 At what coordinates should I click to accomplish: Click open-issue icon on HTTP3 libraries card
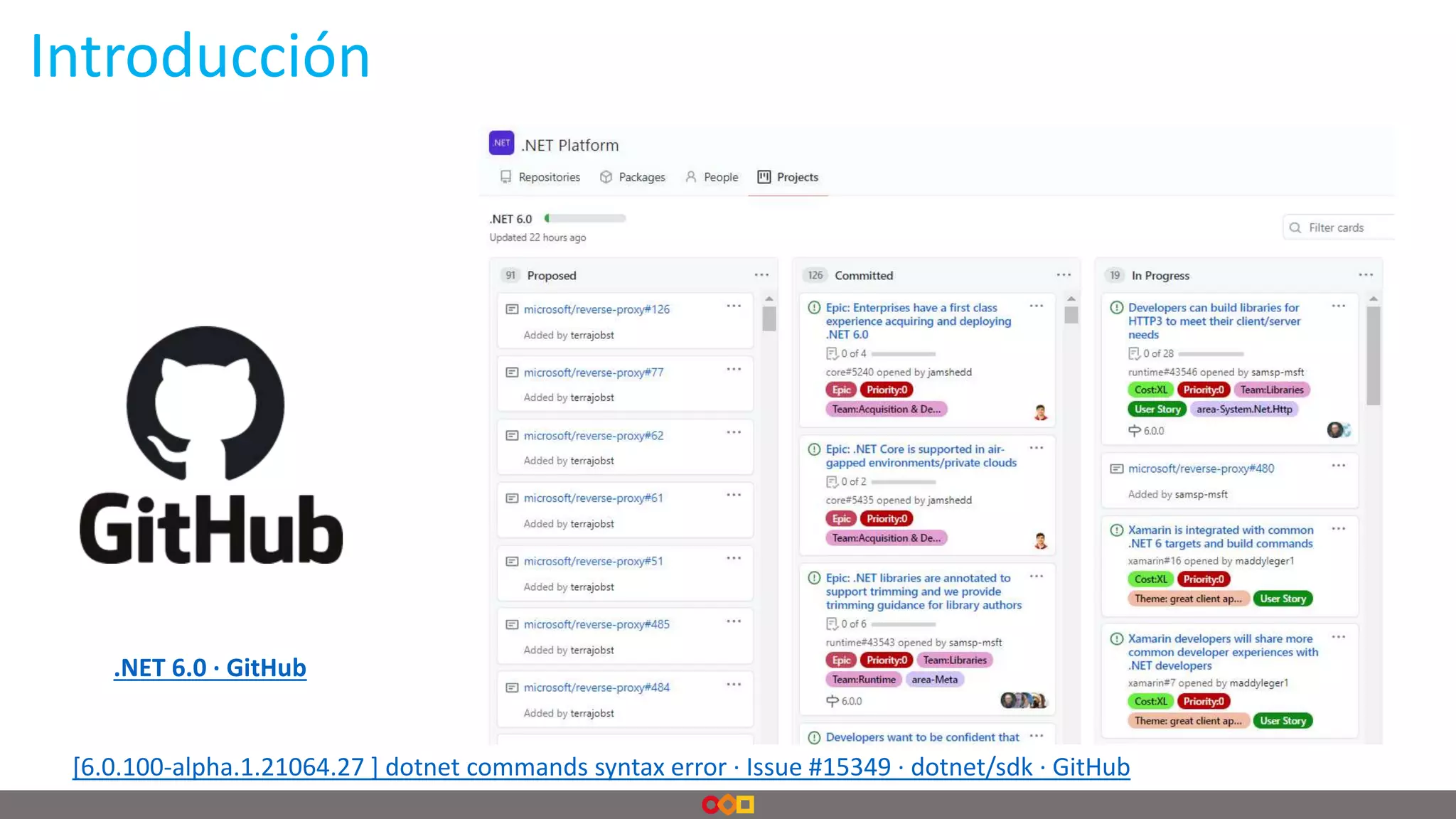[1117, 307]
